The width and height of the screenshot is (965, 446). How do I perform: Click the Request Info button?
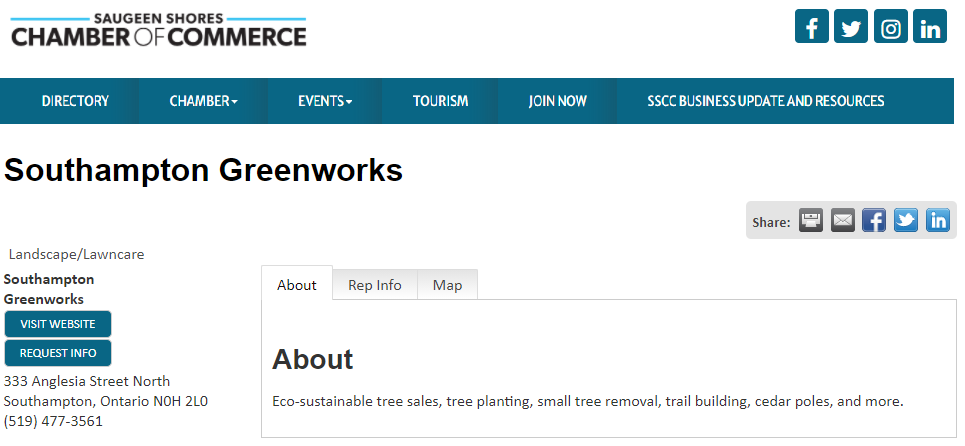click(58, 353)
